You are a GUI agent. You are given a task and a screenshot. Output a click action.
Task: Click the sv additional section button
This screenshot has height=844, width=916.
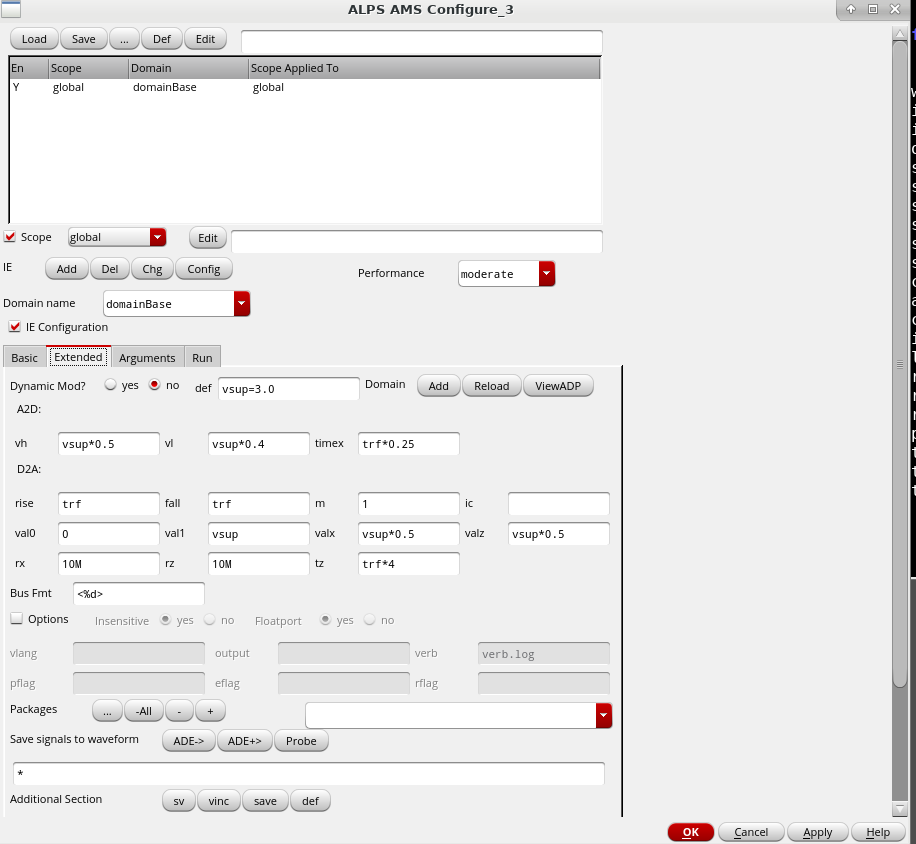(x=179, y=801)
